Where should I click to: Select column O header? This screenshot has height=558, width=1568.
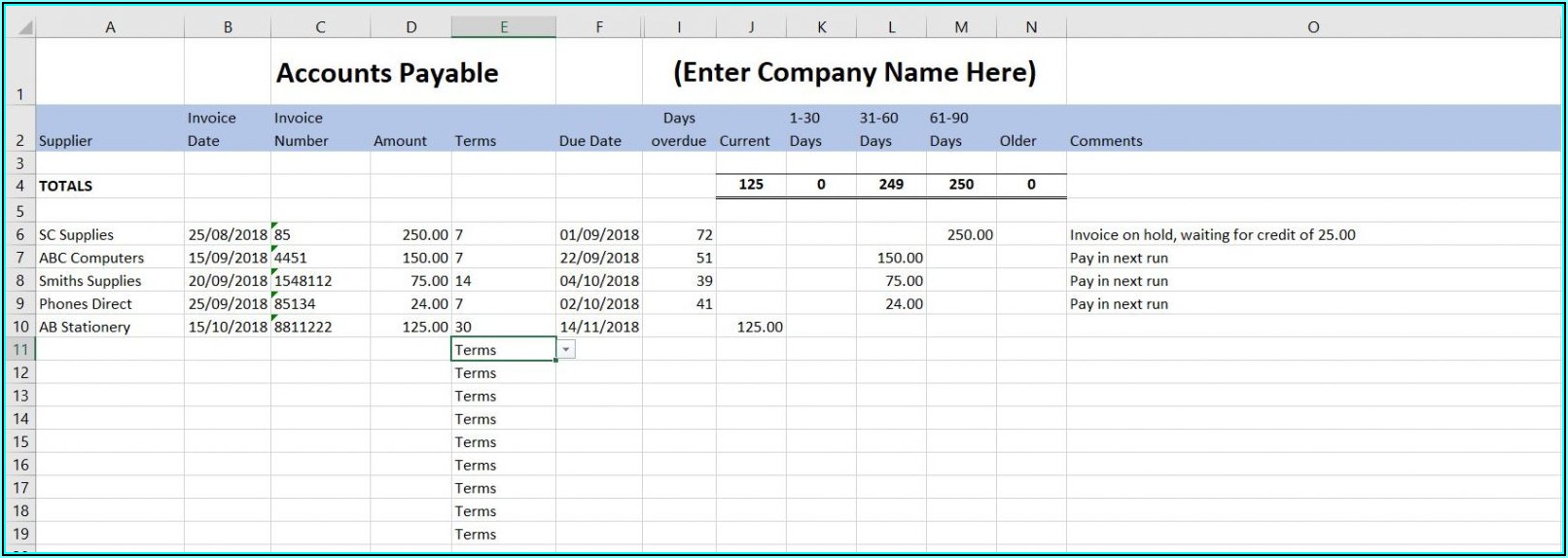pyautogui.click(x=1313, y=27)
